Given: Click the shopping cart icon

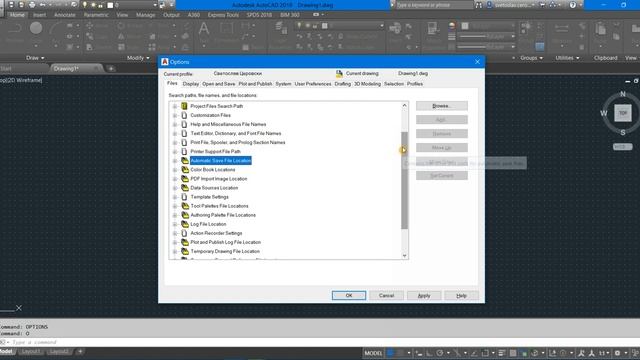Looking at the screenshot, I should 542,5.
